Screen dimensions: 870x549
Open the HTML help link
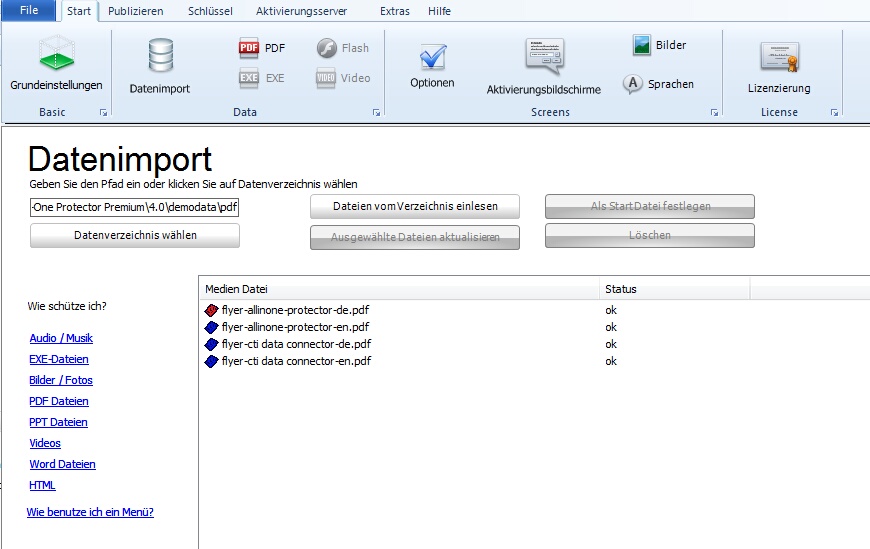point(42,486)
